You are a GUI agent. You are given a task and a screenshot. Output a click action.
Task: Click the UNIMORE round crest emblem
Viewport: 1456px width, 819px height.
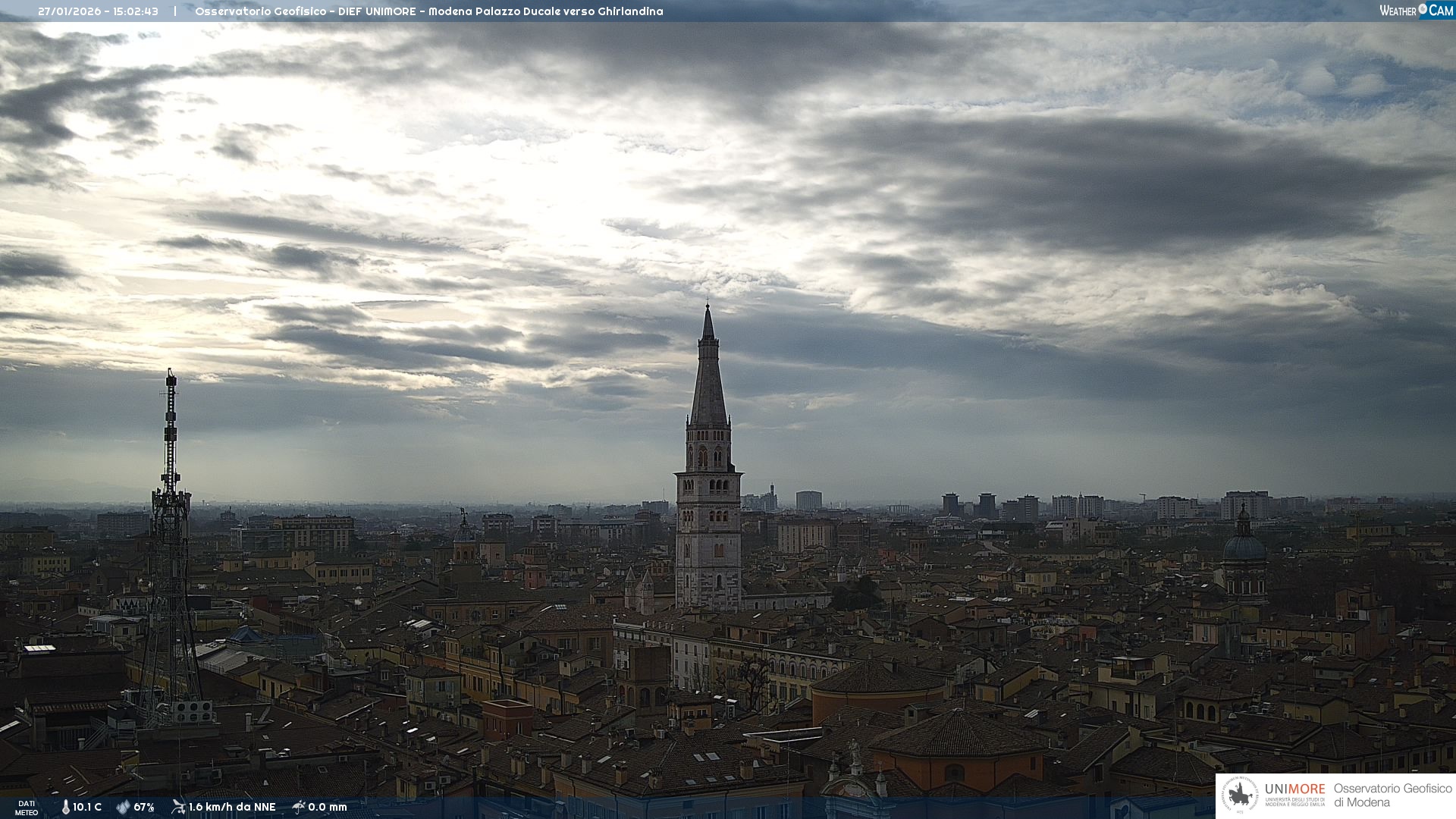click(1240, 795)
